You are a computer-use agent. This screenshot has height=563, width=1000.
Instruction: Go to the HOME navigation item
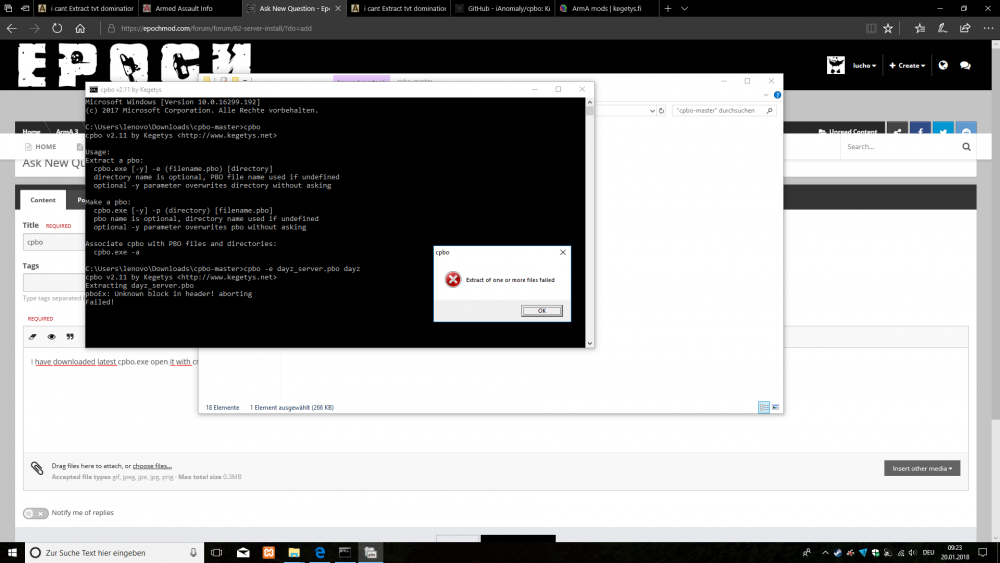[x=40, y=147]
